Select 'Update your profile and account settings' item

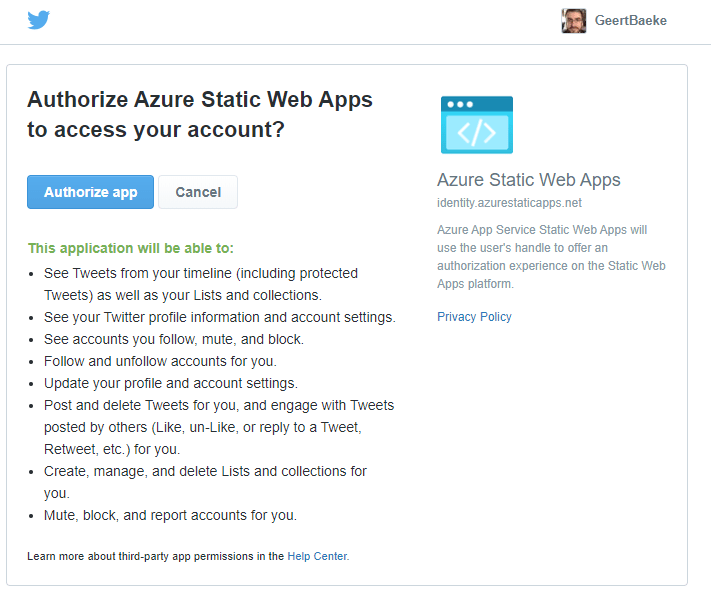tap(171, 383)
